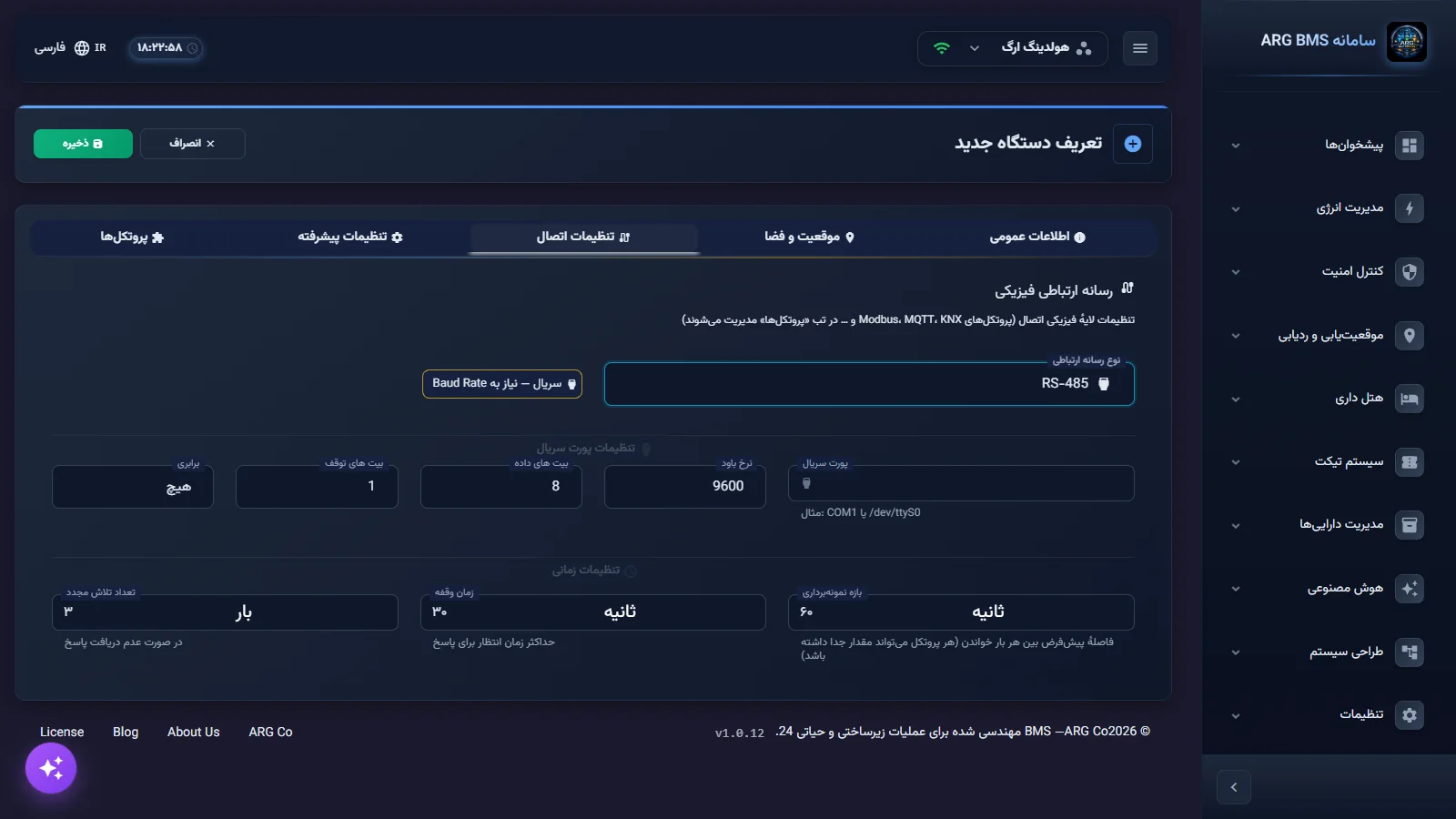Click the Energy Management lightning icon
The width and height of the screenshot is (1456, 819).
click(1410, 208)
